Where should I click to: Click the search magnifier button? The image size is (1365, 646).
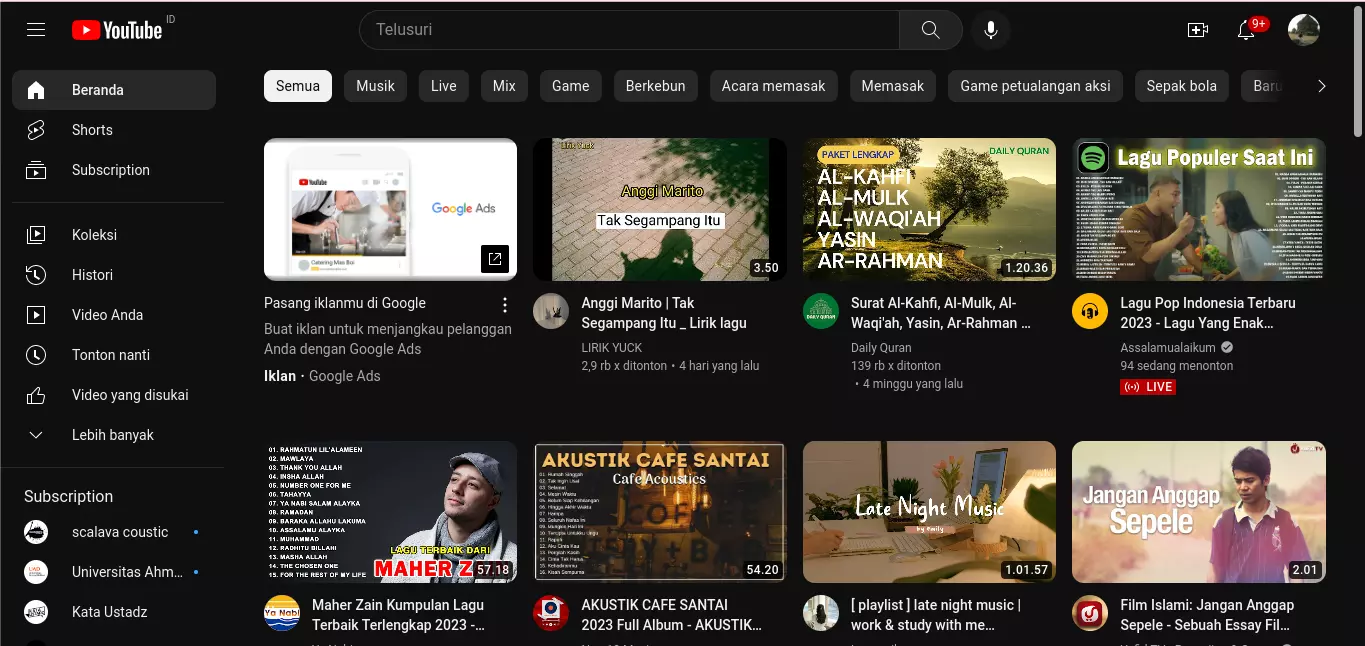930,30
